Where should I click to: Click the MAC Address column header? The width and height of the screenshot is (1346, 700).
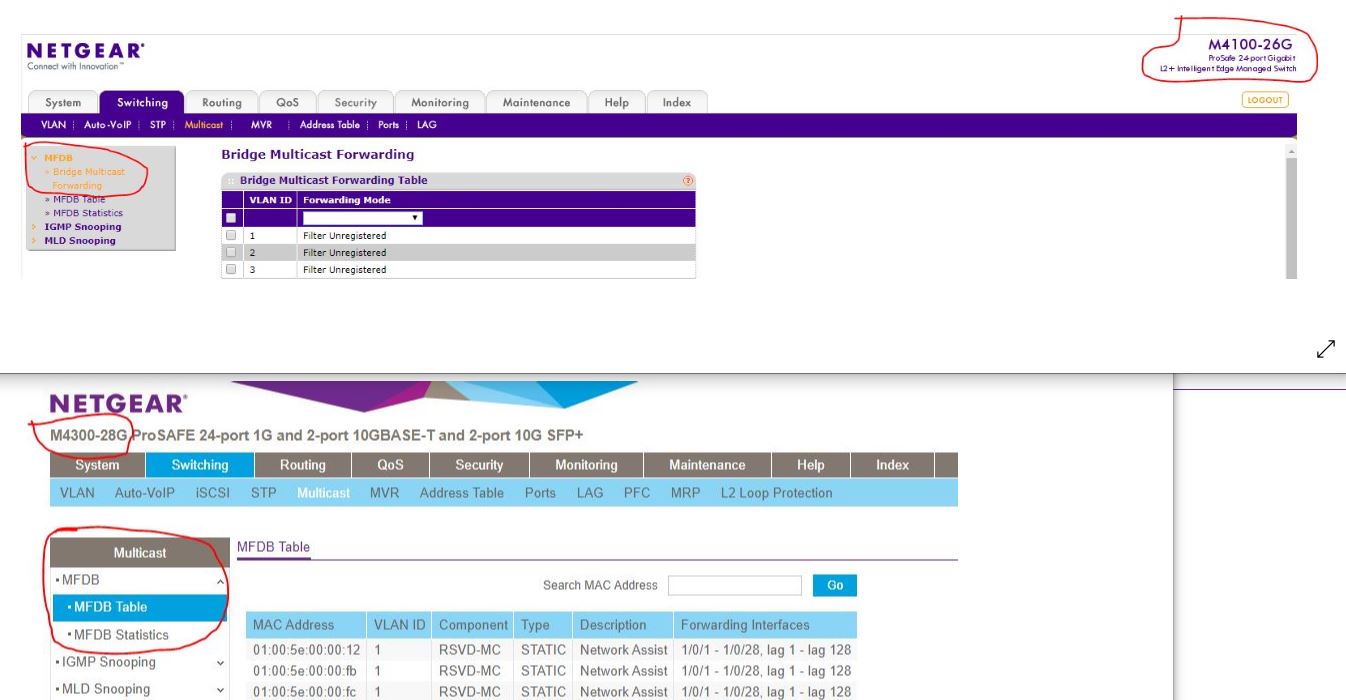(x=305, y=625)
